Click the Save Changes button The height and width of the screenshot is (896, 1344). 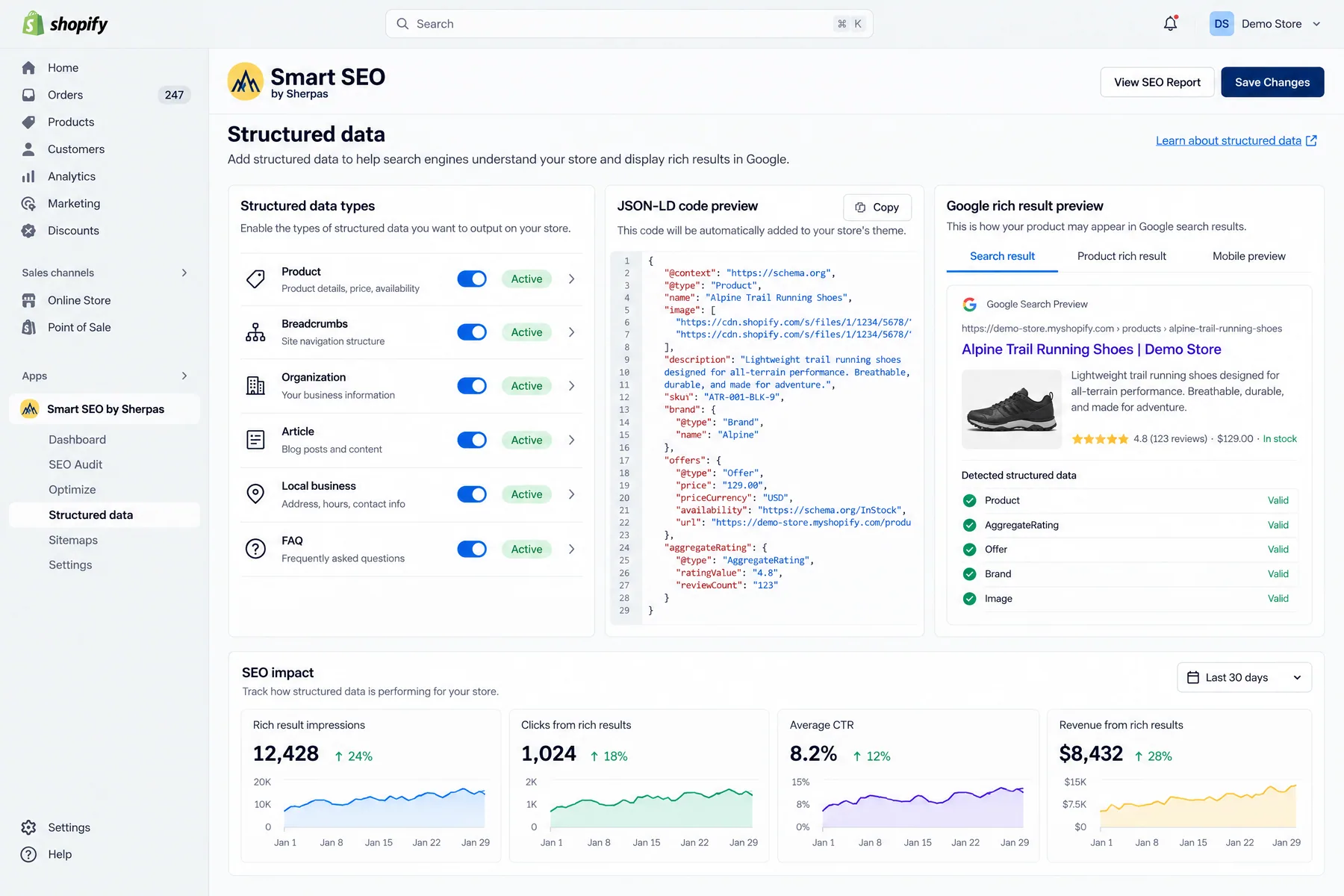(x=1272, y=82)
